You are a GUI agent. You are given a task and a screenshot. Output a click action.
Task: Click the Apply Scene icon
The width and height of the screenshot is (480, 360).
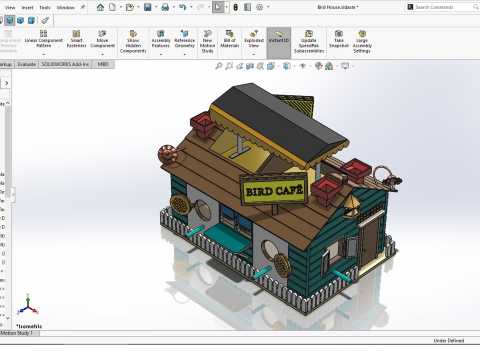tap(329, 66)
